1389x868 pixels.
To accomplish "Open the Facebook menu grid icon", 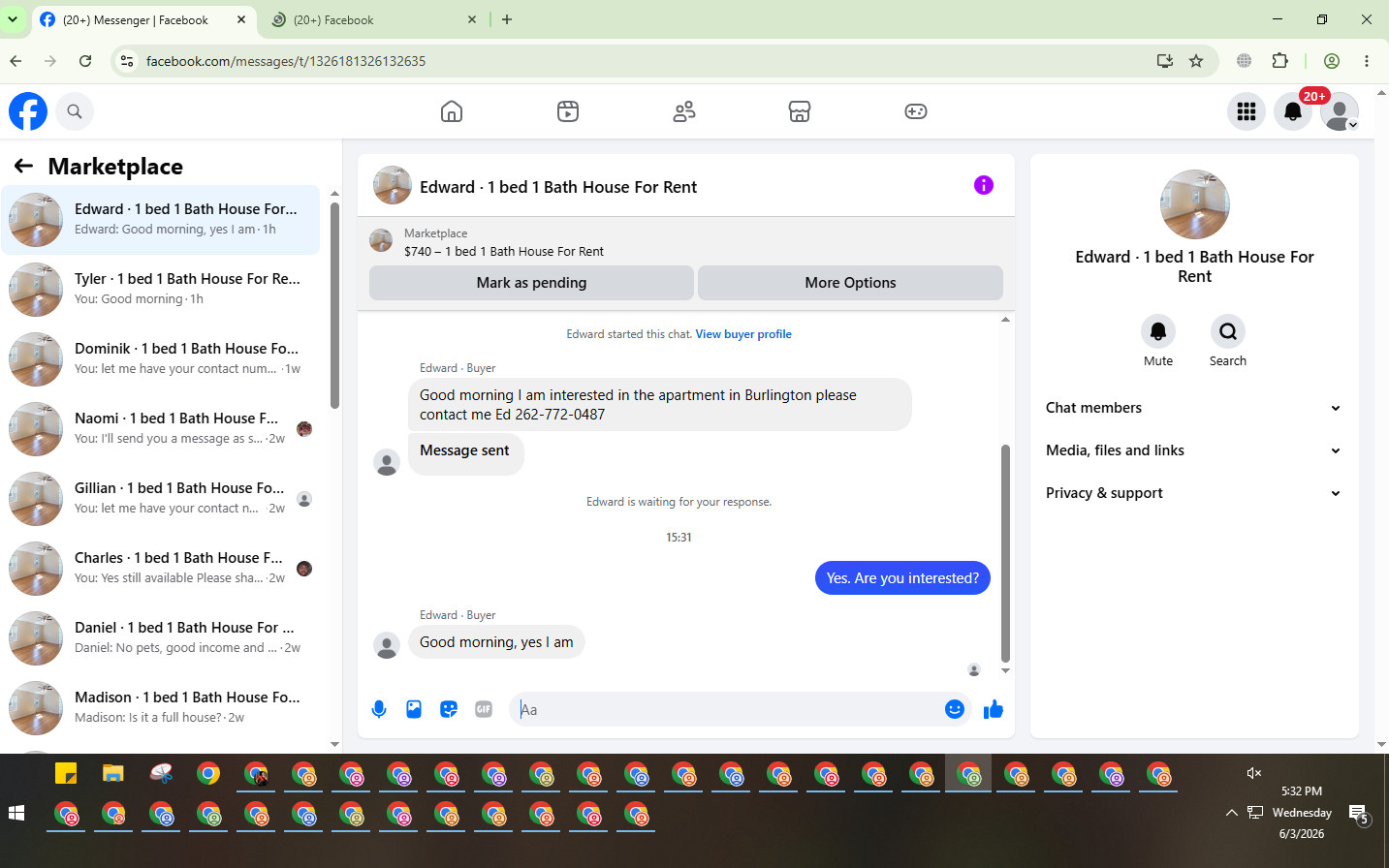I will (1247, 111).
